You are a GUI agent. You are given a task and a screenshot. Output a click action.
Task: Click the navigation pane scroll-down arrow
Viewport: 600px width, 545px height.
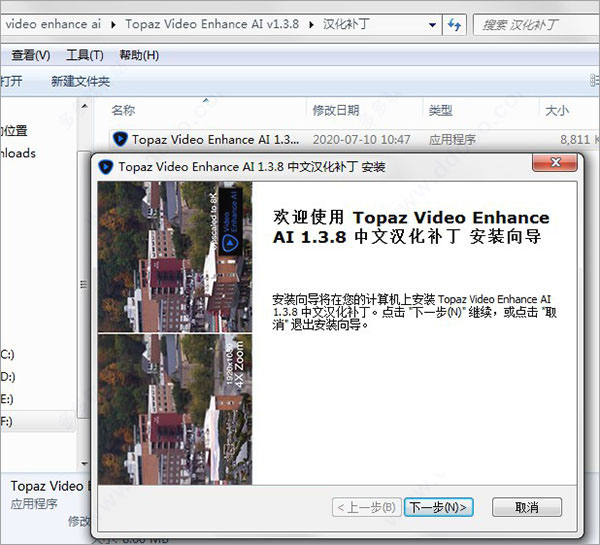point(85,463)
